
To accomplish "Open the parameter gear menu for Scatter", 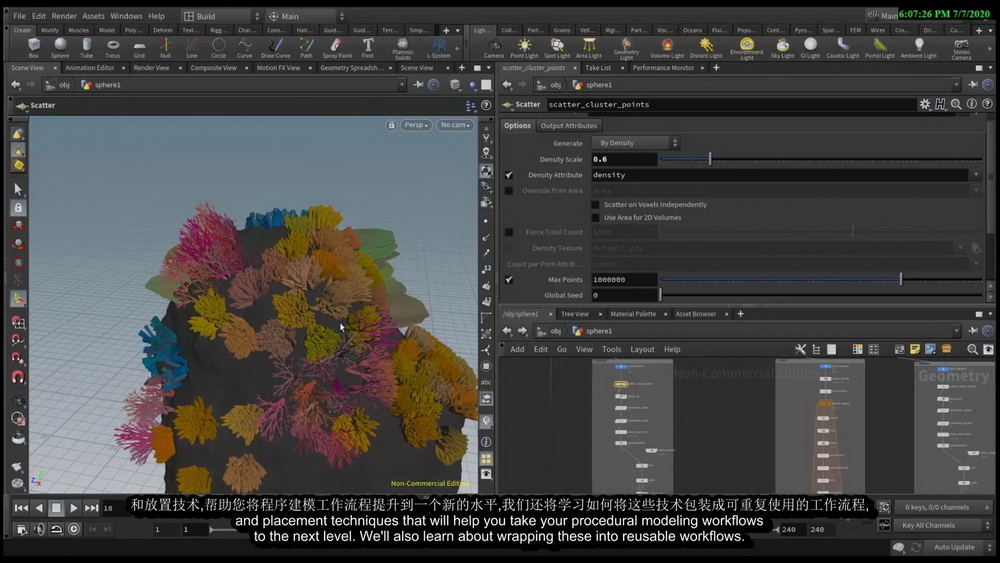I will [925, 104].
